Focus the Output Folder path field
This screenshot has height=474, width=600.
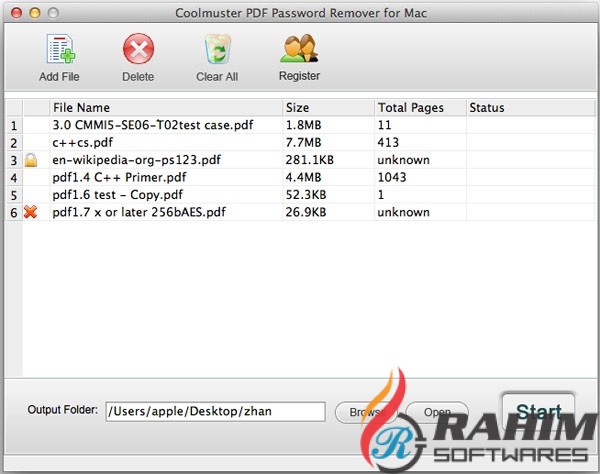coord(215,412)
